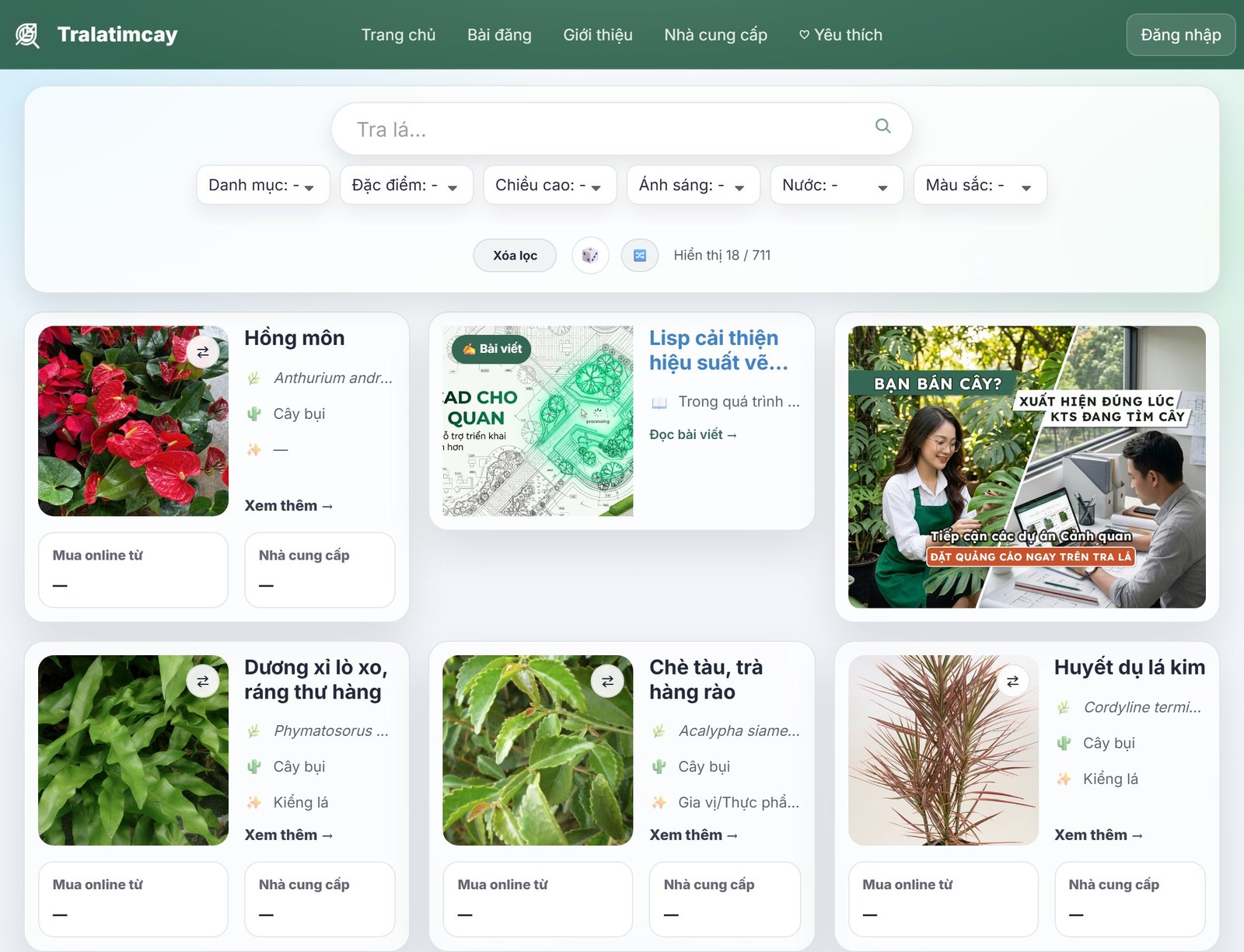Viewport: 1244px width, 952px height.
Task: Click the Hiển thị 18 / 711 count text
Action: click(x=722, y=255)
